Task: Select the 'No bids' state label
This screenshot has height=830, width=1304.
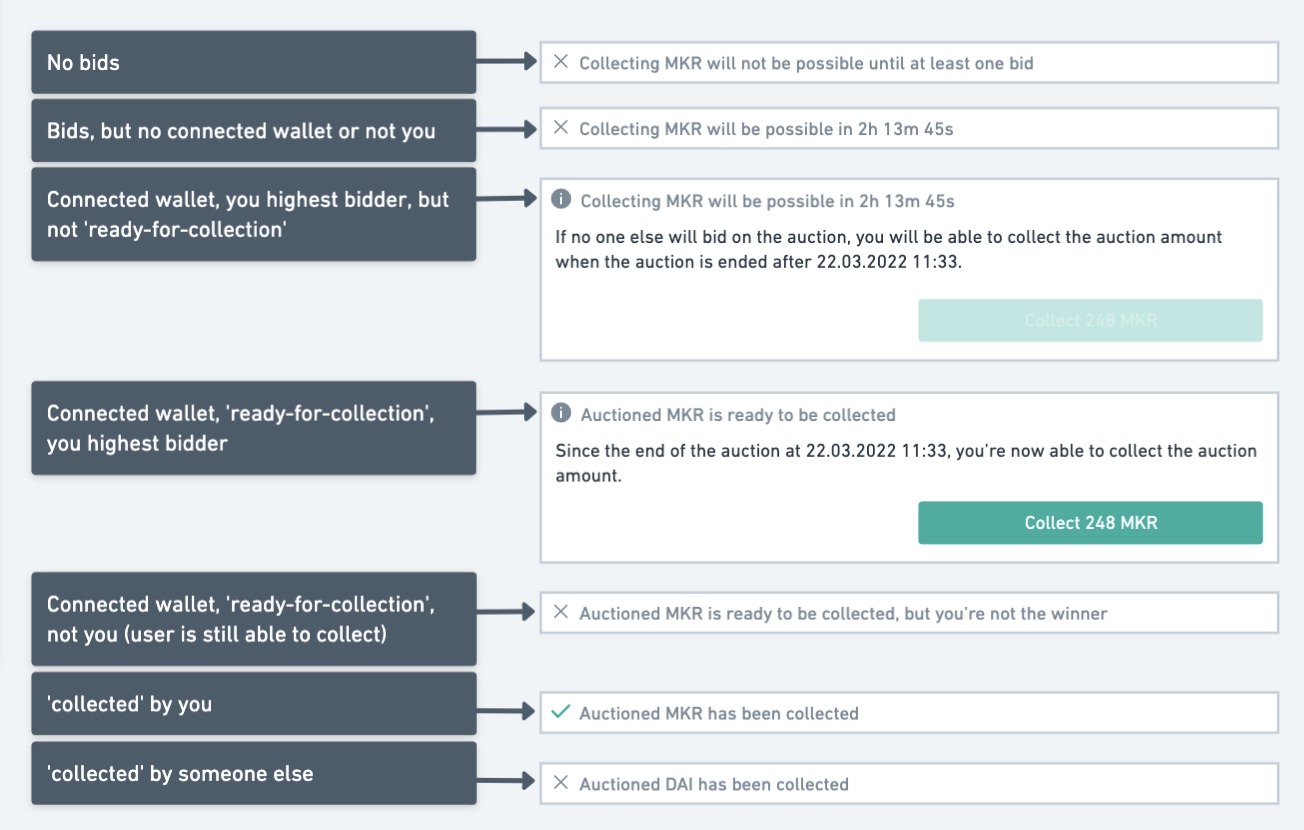Action: point(253,61)
